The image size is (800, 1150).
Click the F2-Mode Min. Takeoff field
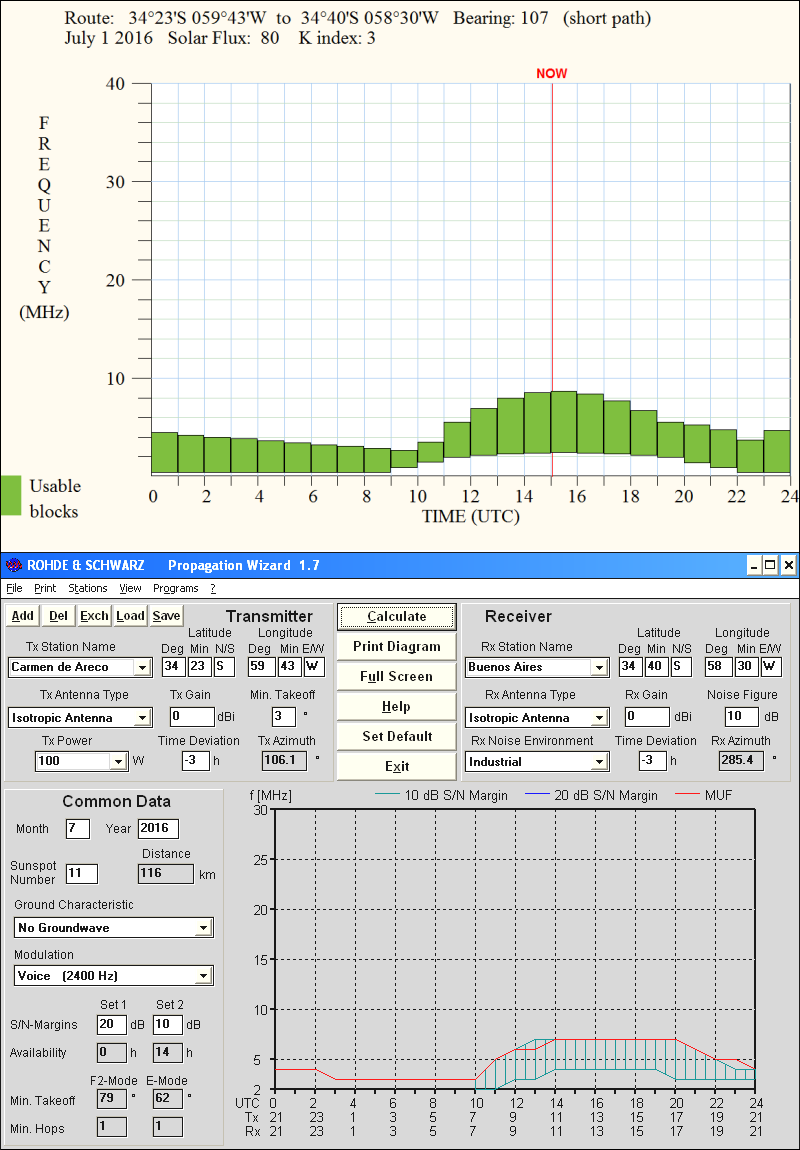coord(112,1099)
